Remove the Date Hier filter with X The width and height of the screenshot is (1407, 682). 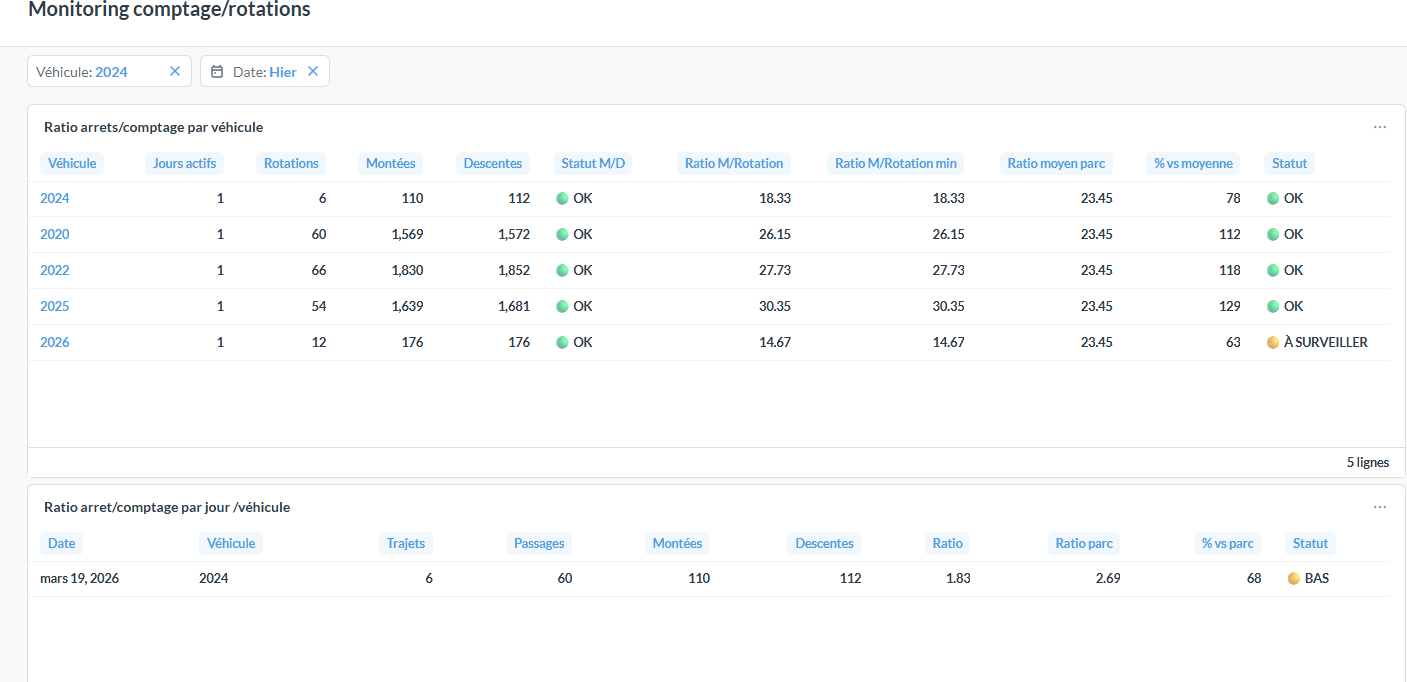pyautogui.click(x=313, y=71)
